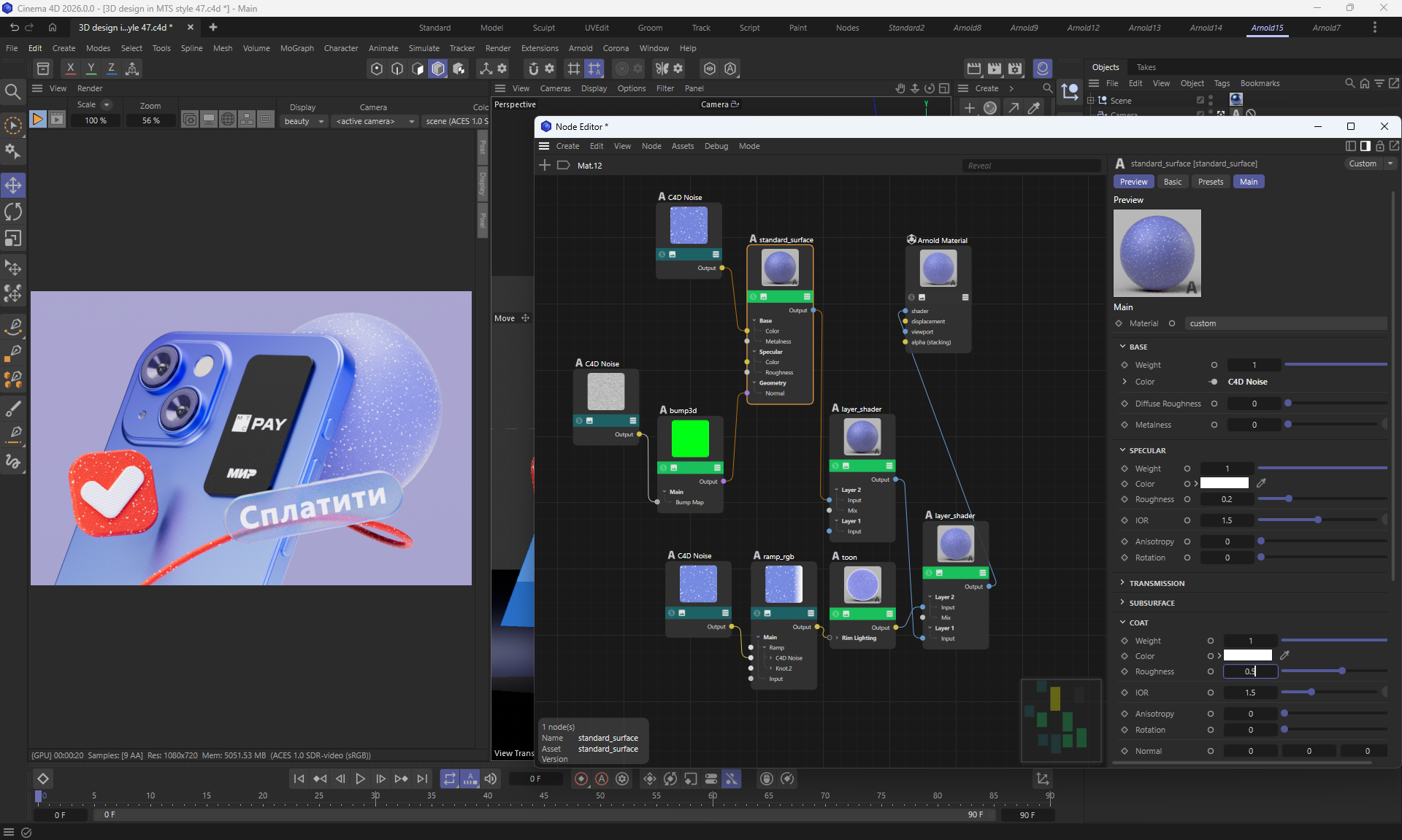Click the search magnifier icon in left toolbar
The height and width of the screenshot is (840, 1402).
(12, 91)
